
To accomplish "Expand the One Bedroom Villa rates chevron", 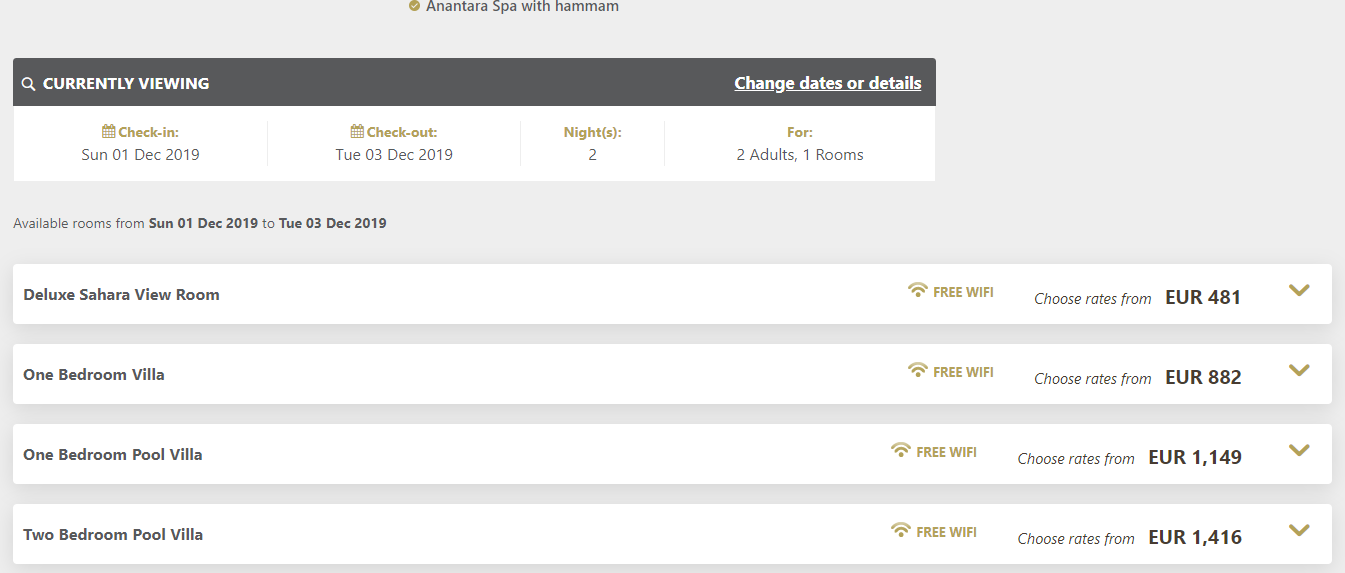I will [1299, 371].
